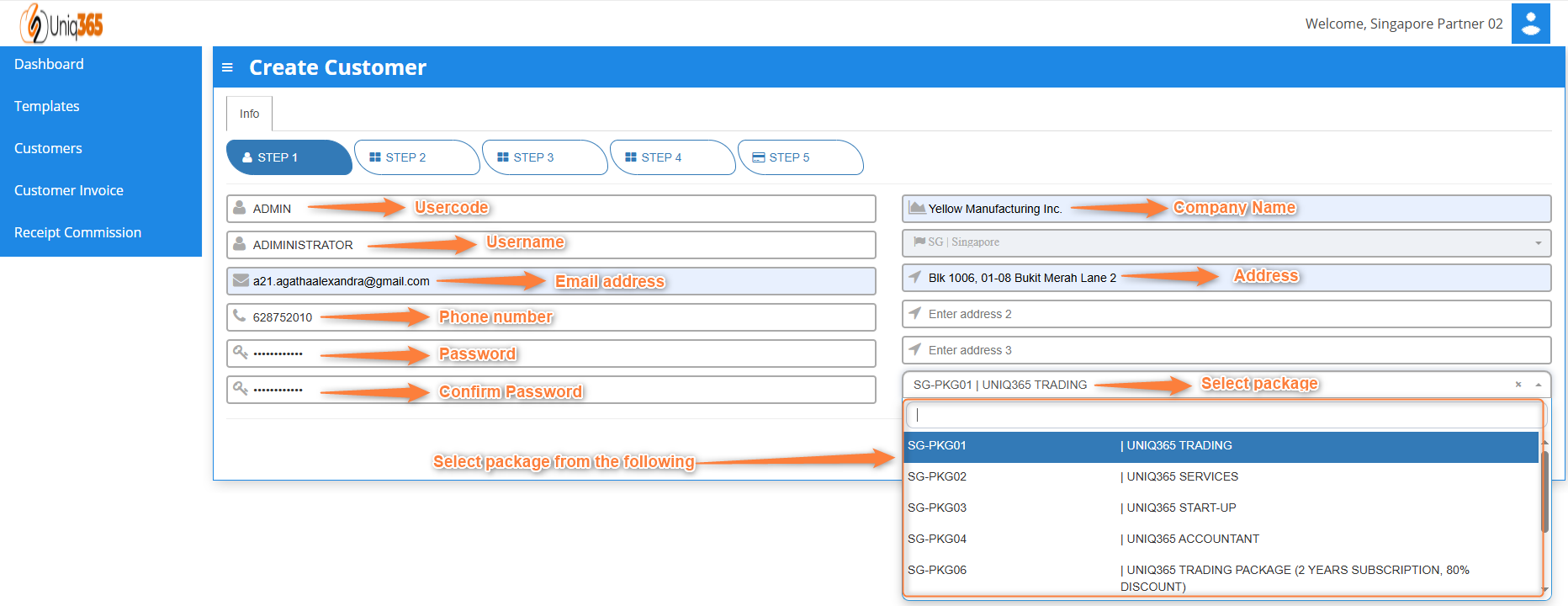Viewport: 1568px width, 606px height.
Task: Choose SG-PKG04 UNIQ365 ACCOUNTANT package
Action: (x=1220, y=539)
